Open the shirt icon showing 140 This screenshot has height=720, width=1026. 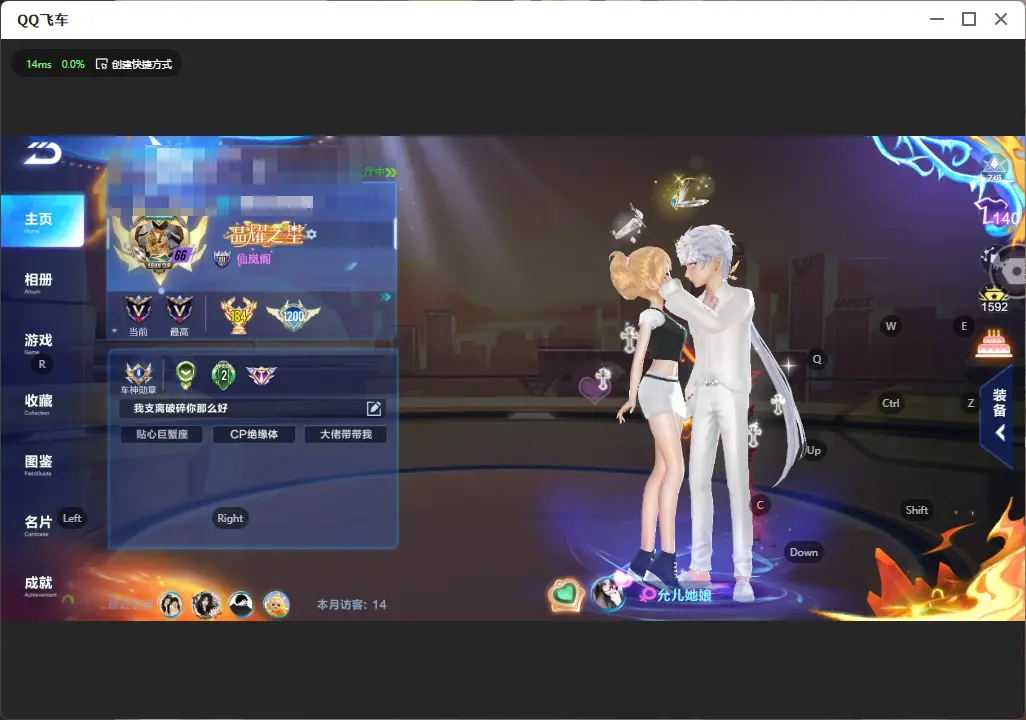[999, 213]
